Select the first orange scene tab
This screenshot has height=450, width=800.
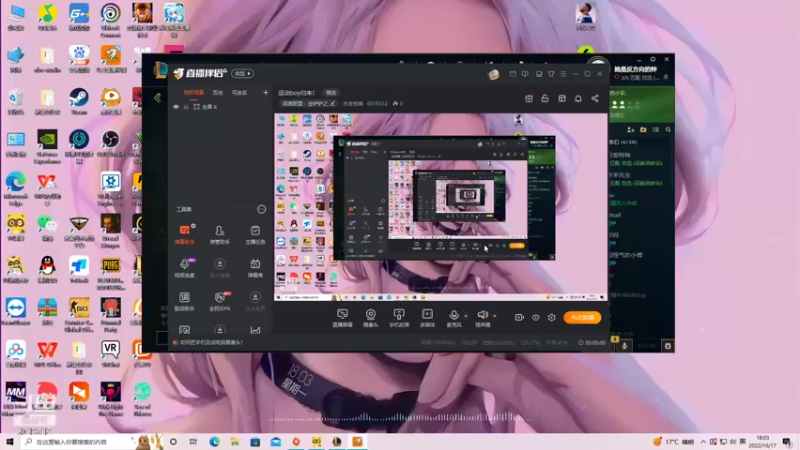pos(193,92)
